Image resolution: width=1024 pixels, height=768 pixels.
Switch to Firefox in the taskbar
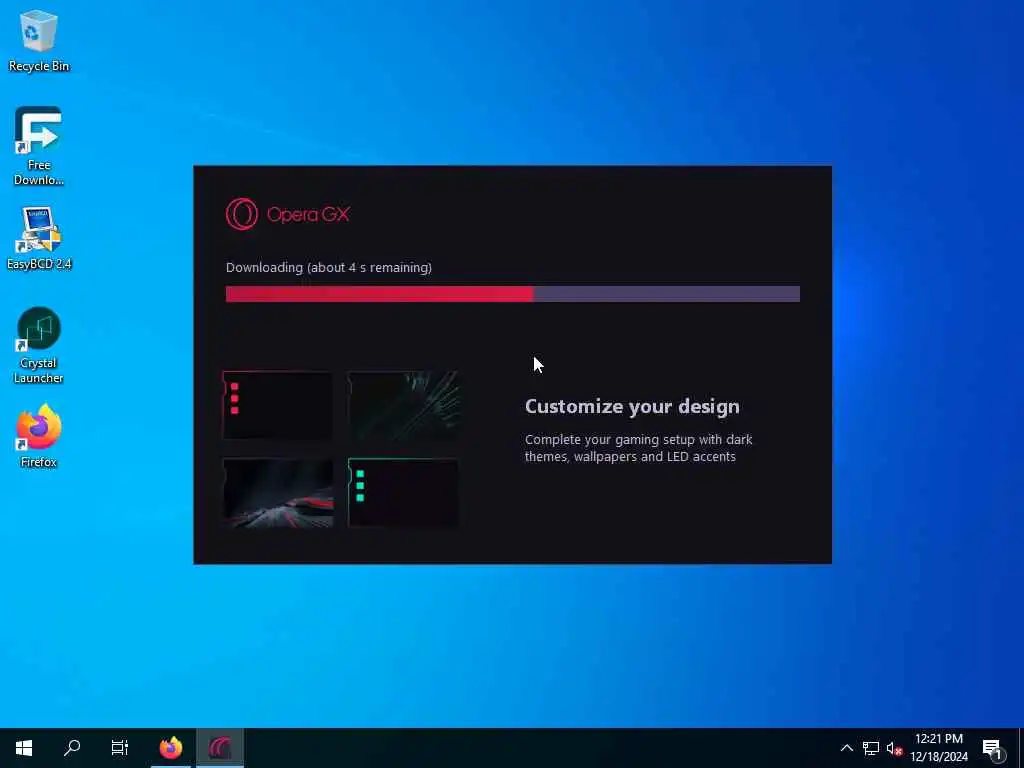171,748
